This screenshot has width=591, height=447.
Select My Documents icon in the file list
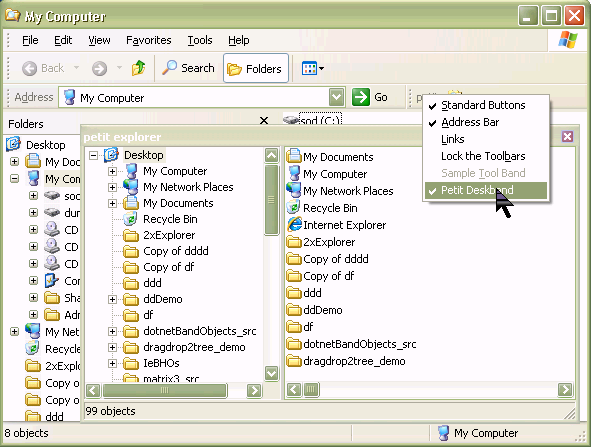pos(294,156)
